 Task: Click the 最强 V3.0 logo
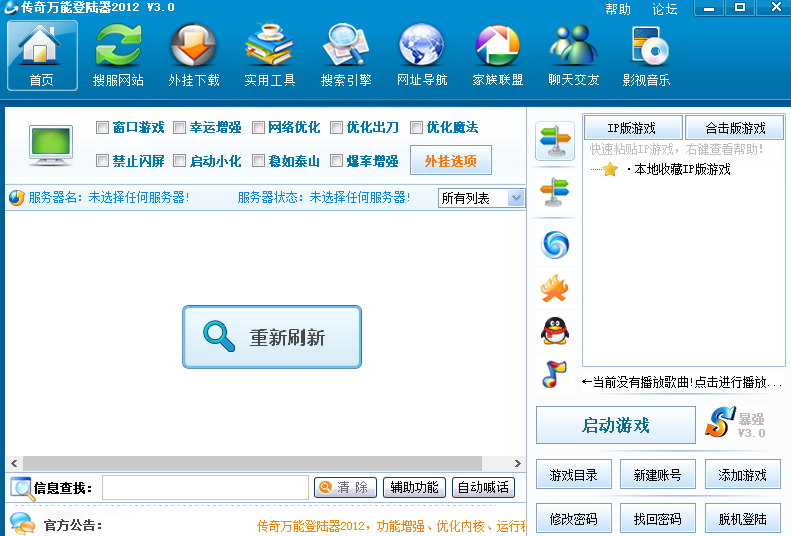pos(736,422)
